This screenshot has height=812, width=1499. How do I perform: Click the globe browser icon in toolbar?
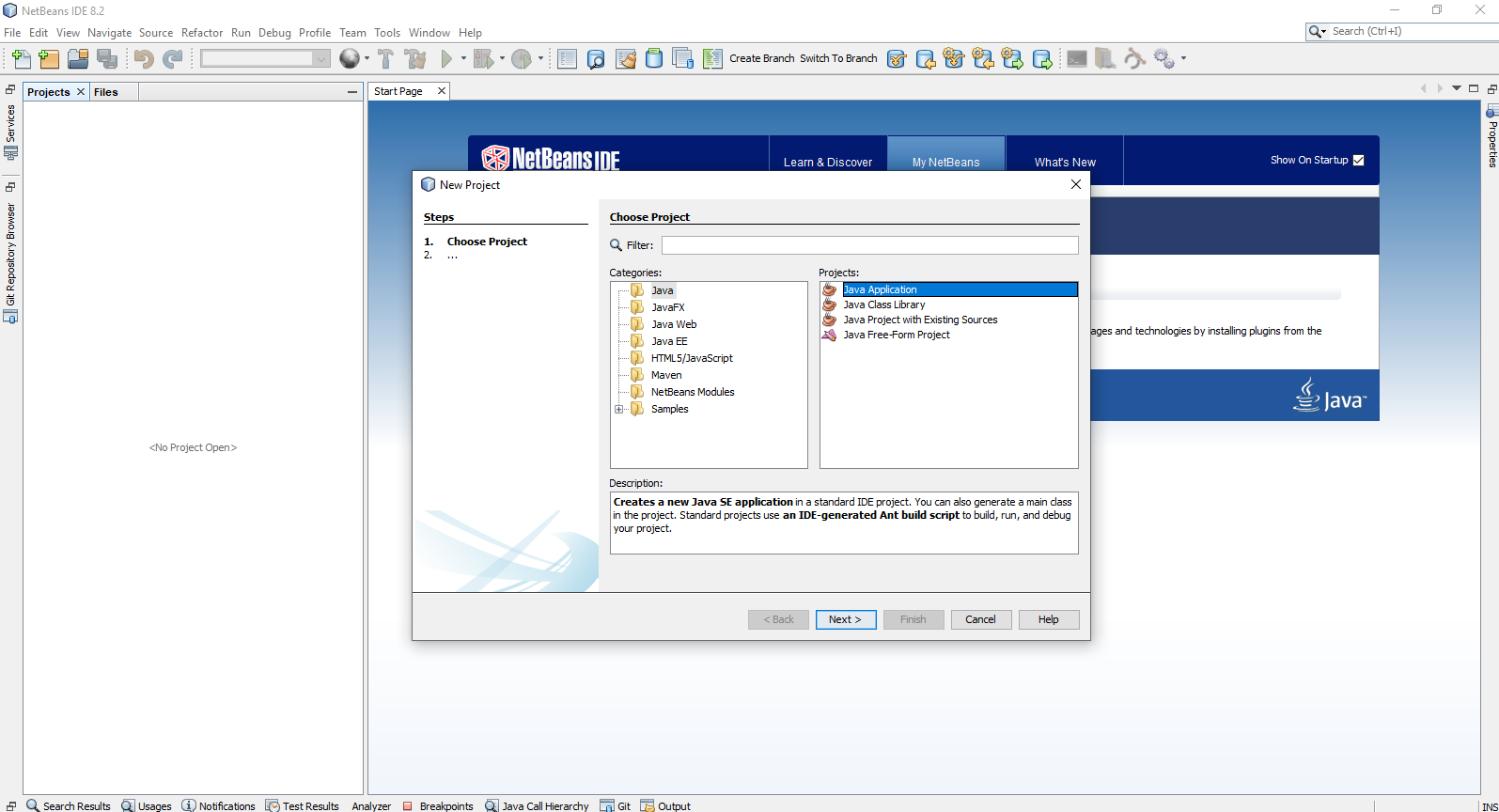(x=350, y=58)
